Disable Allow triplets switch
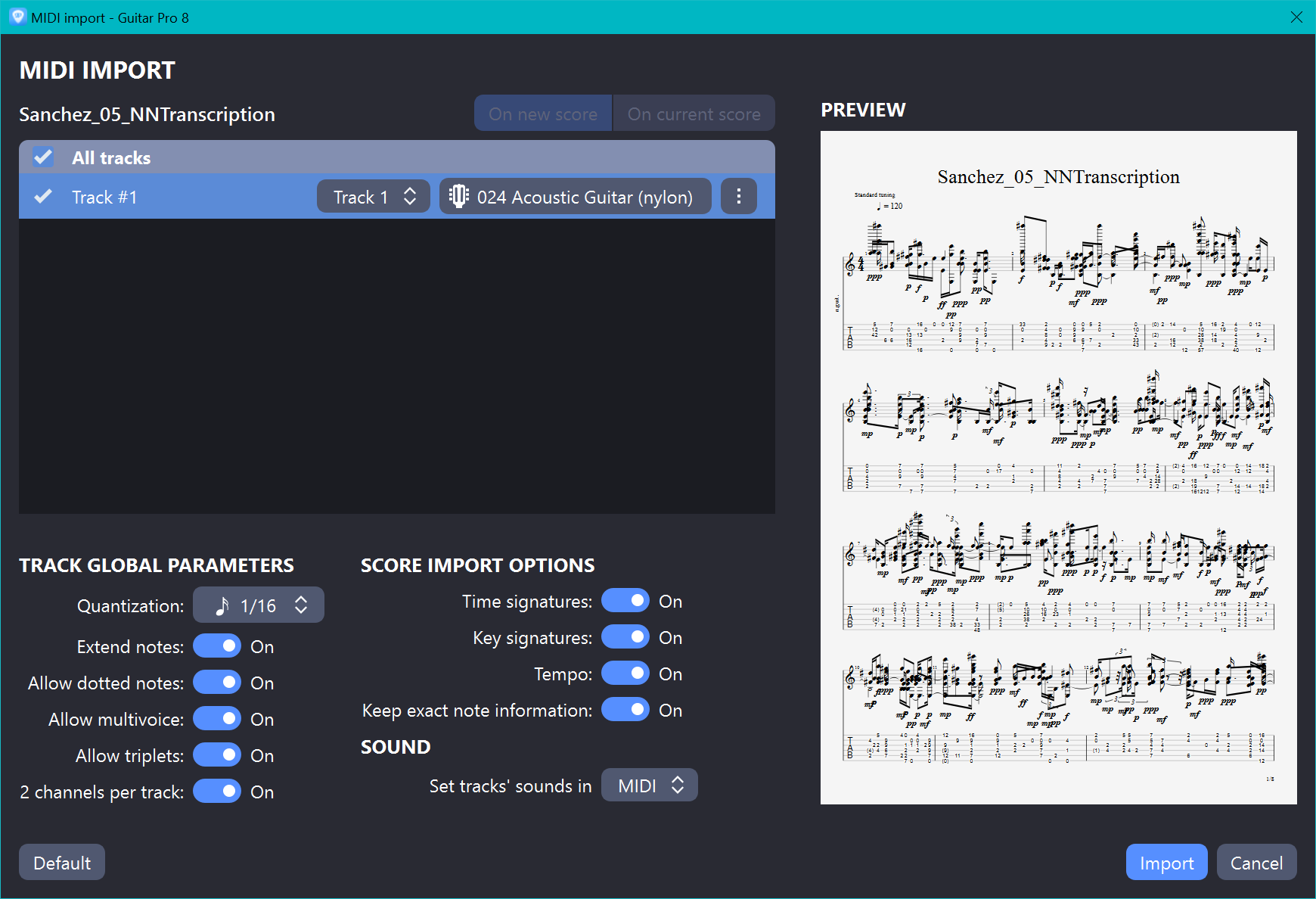1316x899 pixels. coord(217,755)
